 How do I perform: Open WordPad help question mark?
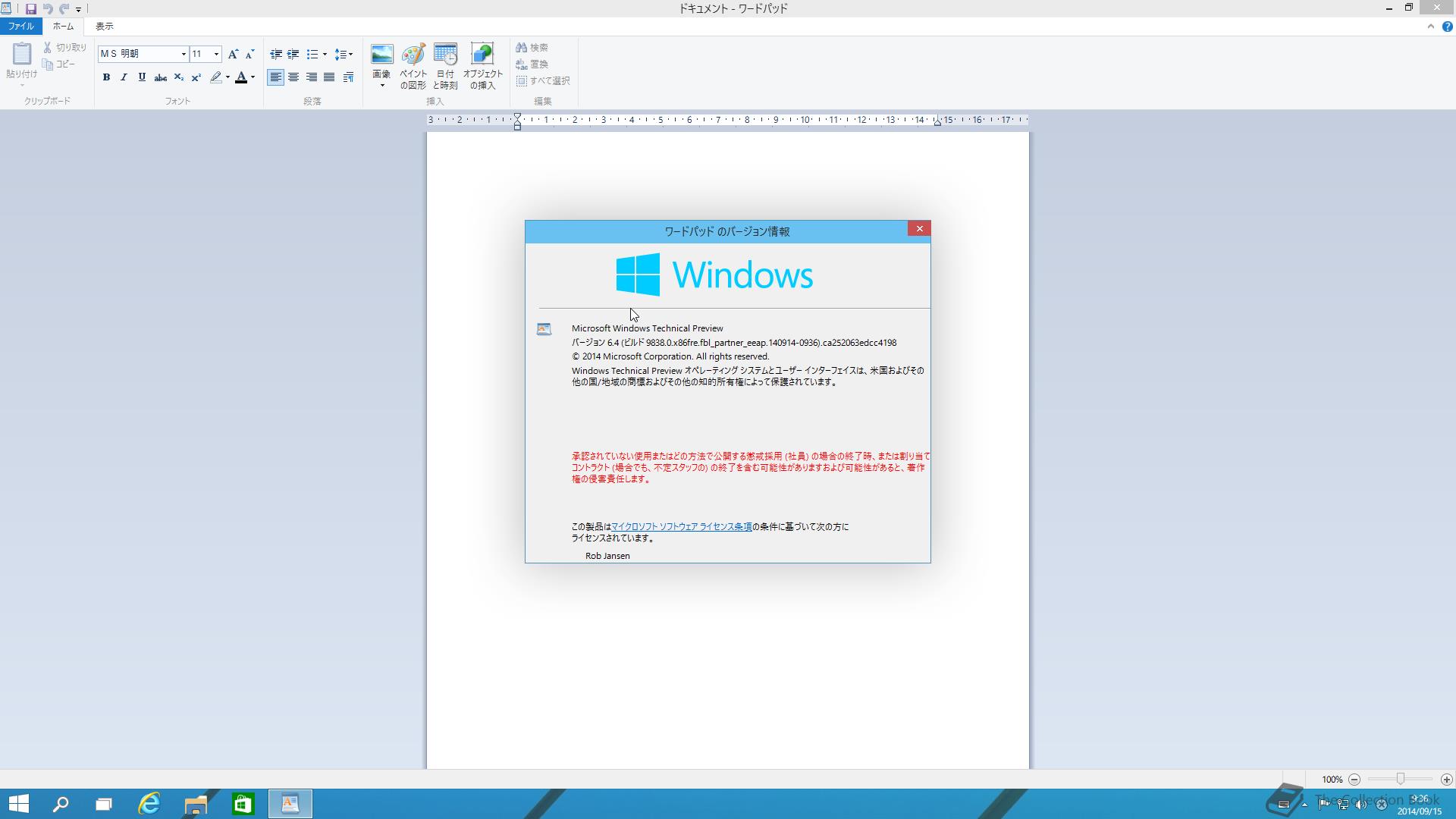click(x=1447, y=27)
